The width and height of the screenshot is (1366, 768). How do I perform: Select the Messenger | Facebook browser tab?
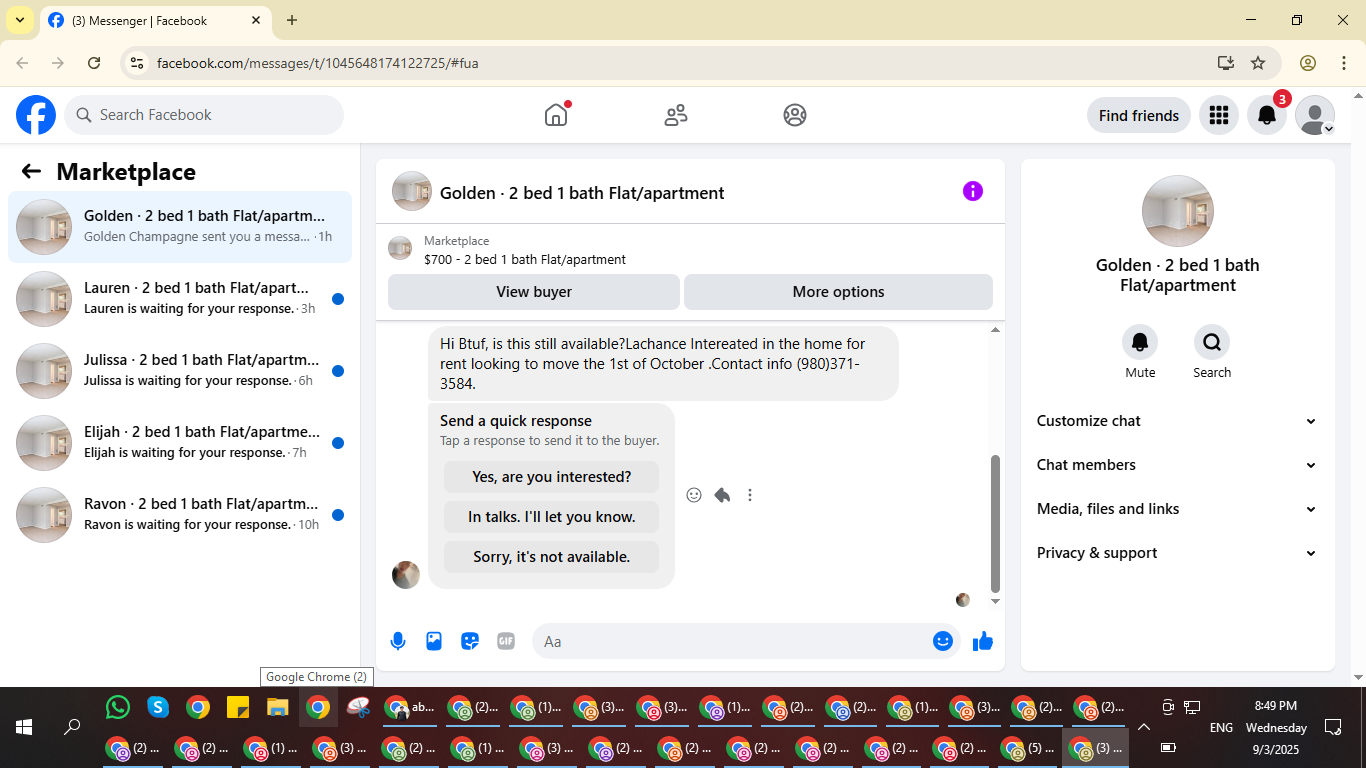coord(155,20)
